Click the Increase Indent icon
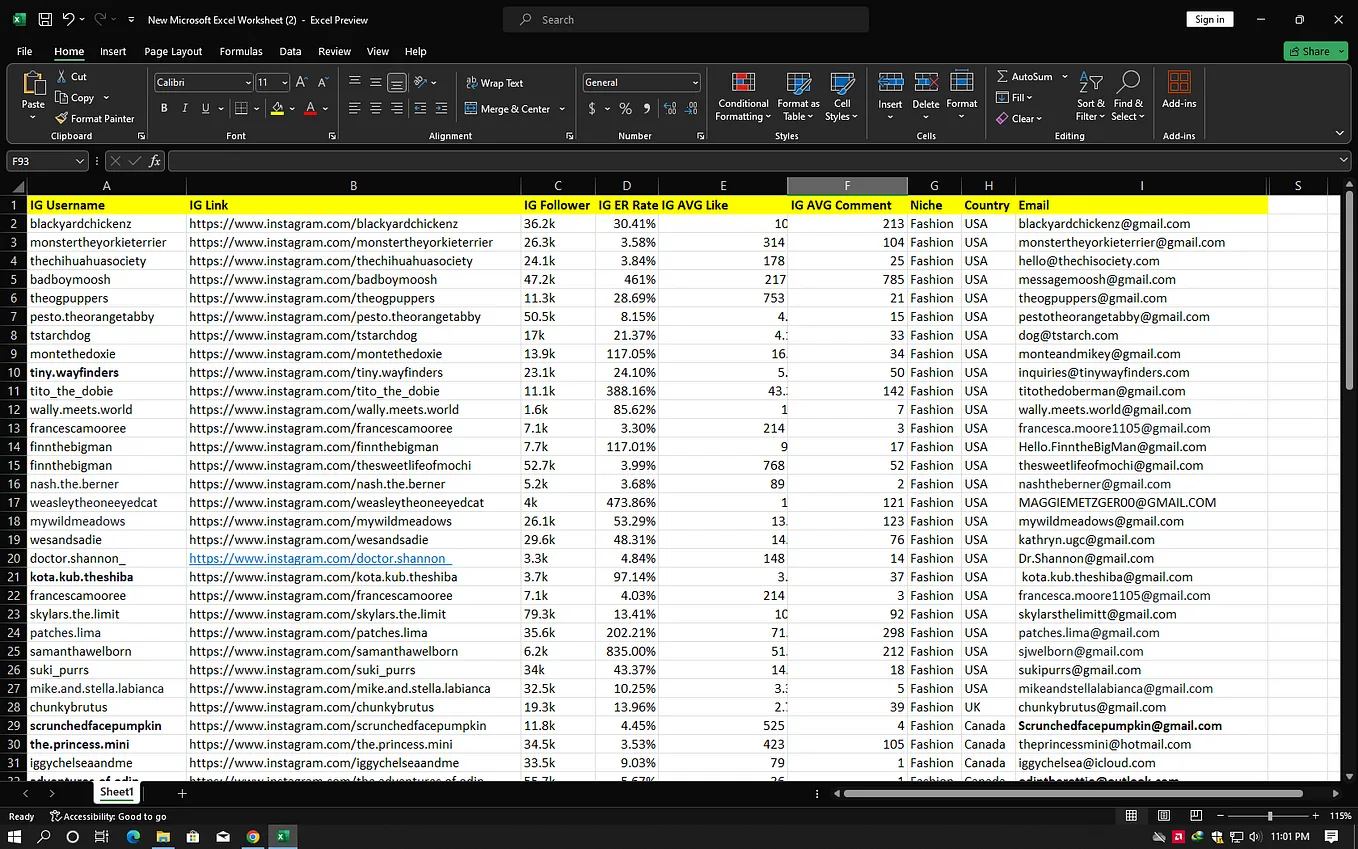Screen dimensions: 1358x849 point(441,108)
